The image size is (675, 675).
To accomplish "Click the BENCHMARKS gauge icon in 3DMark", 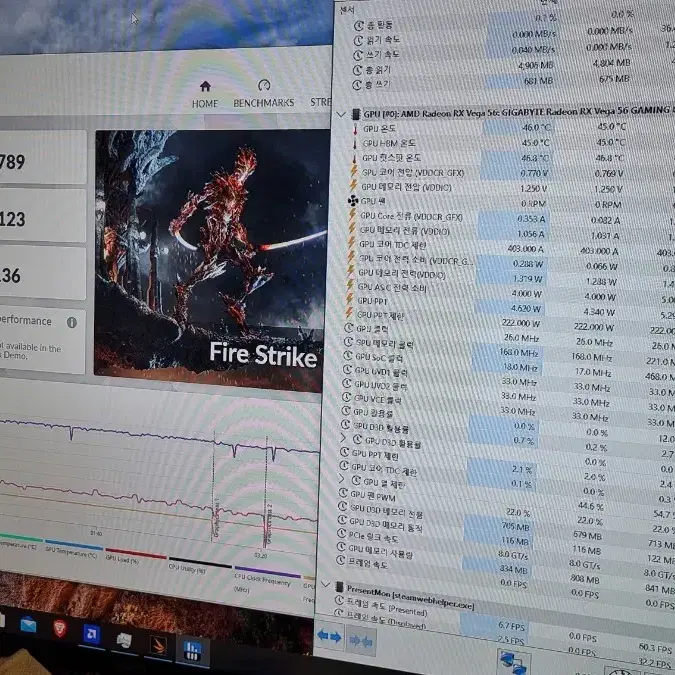I will [x=264, y=85].
